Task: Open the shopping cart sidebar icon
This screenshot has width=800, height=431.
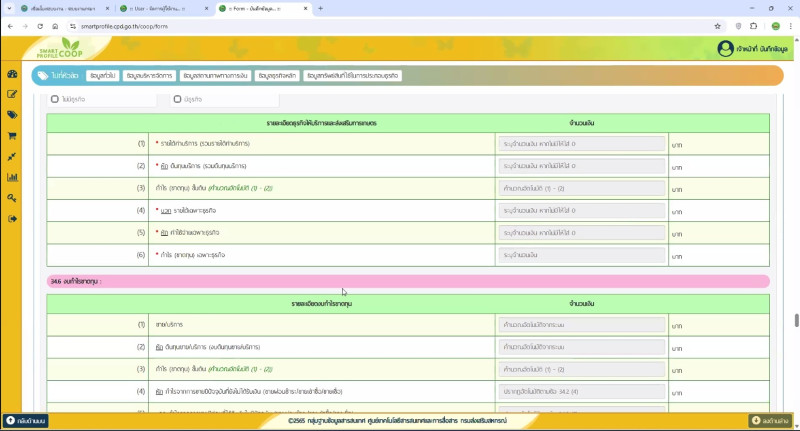Action: 12,136
